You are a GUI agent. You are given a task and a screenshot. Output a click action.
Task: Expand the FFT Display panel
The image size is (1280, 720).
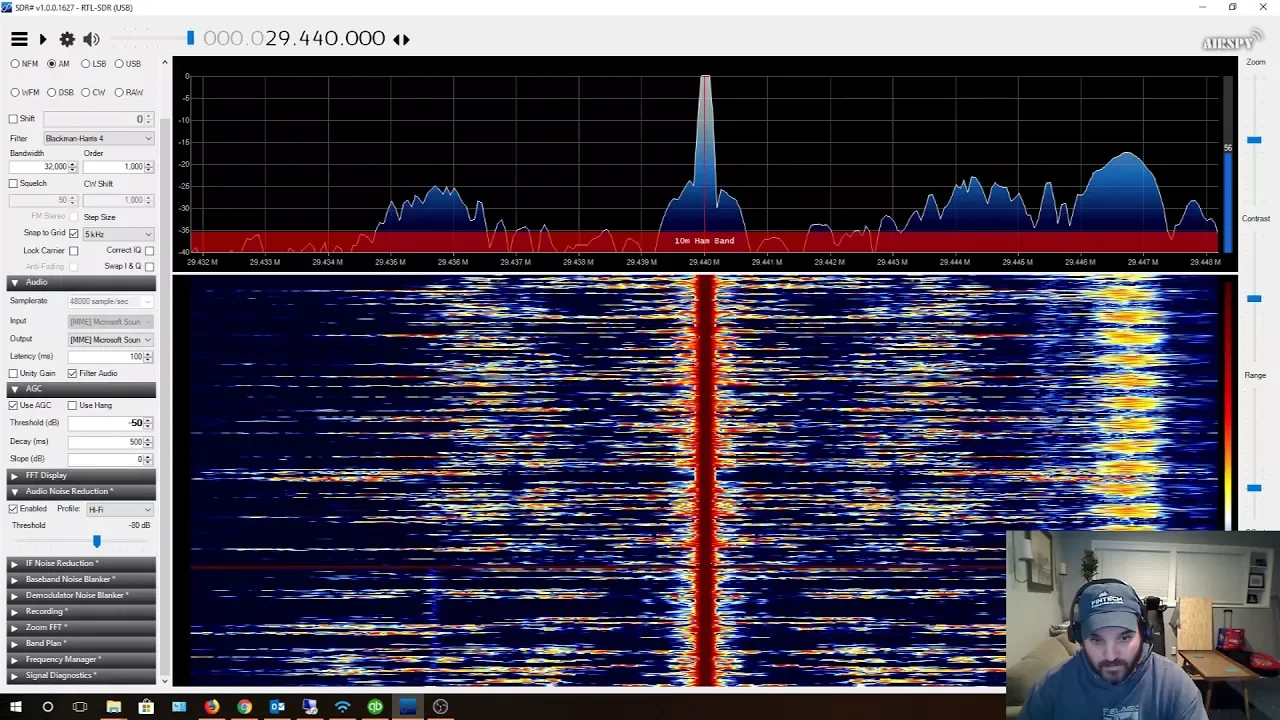46,476
